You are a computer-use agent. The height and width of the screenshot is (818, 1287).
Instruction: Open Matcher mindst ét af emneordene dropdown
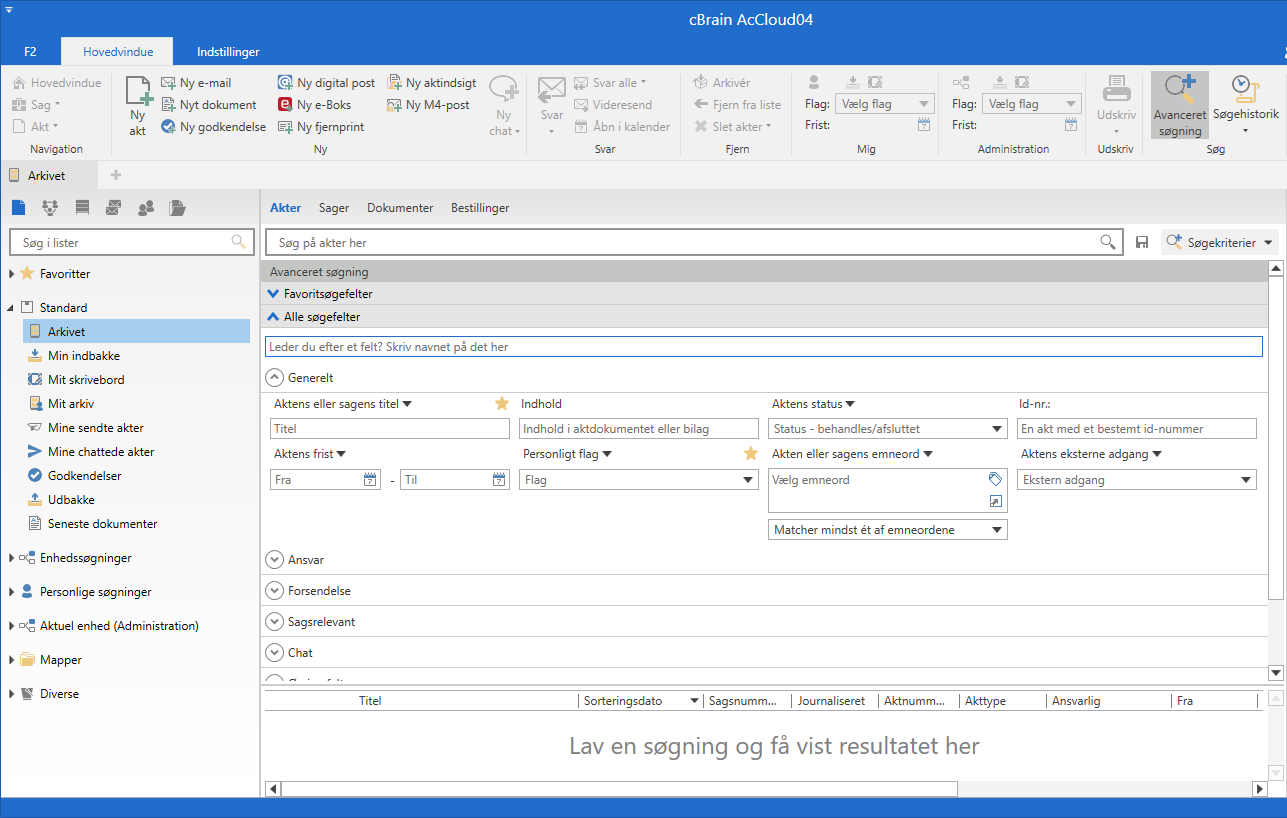click(x=888, y=530)
